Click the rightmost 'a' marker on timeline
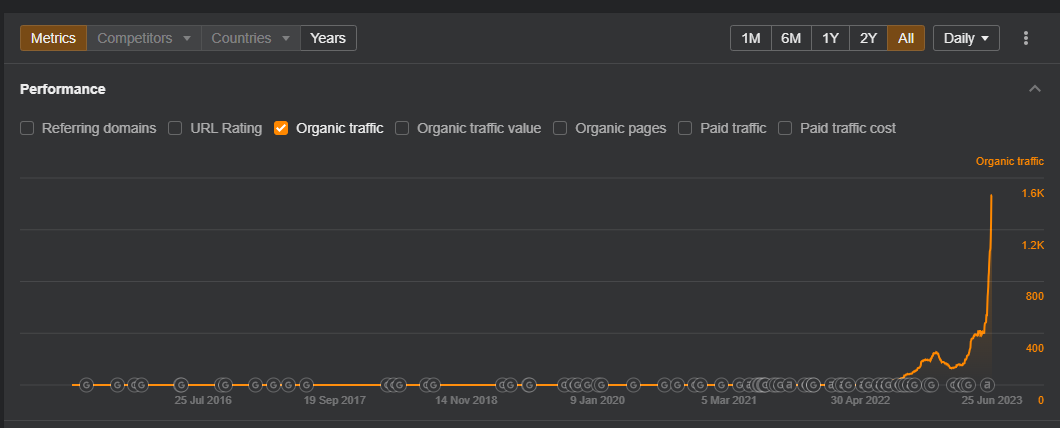This screenshot has height=428, width=1060. pos(987,385)
